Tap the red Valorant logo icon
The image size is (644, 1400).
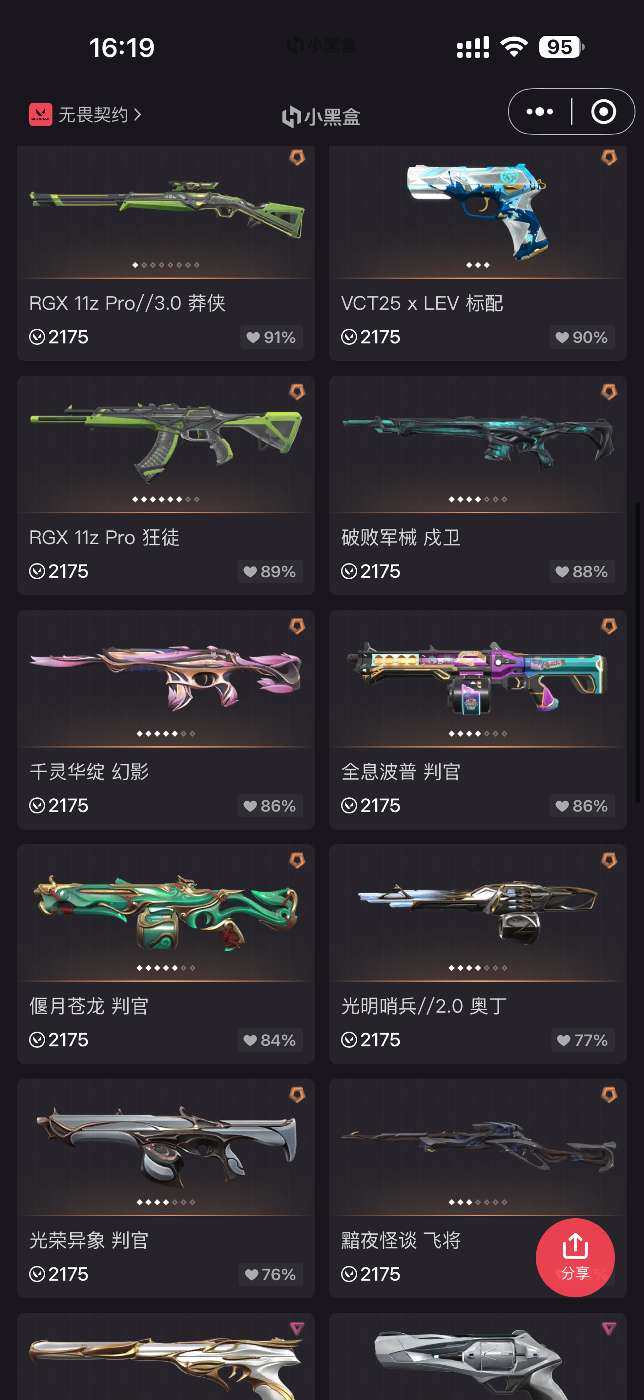(40, 115)
